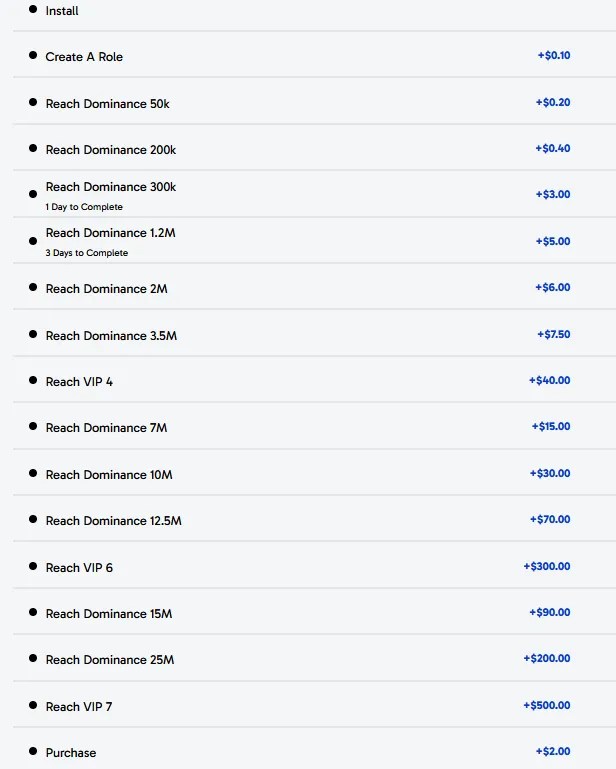Click the +$500.00 reward for VIP 7

[546, 706]
